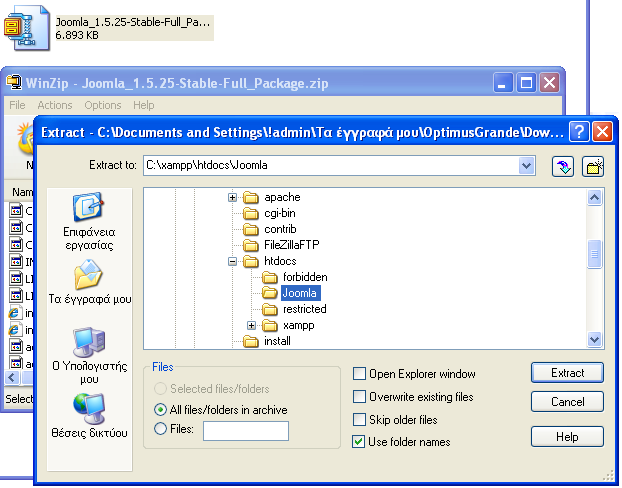Click the new folder icon beside Extract to
This screenshot has width=622, height=488.
[x=593, y=166]
